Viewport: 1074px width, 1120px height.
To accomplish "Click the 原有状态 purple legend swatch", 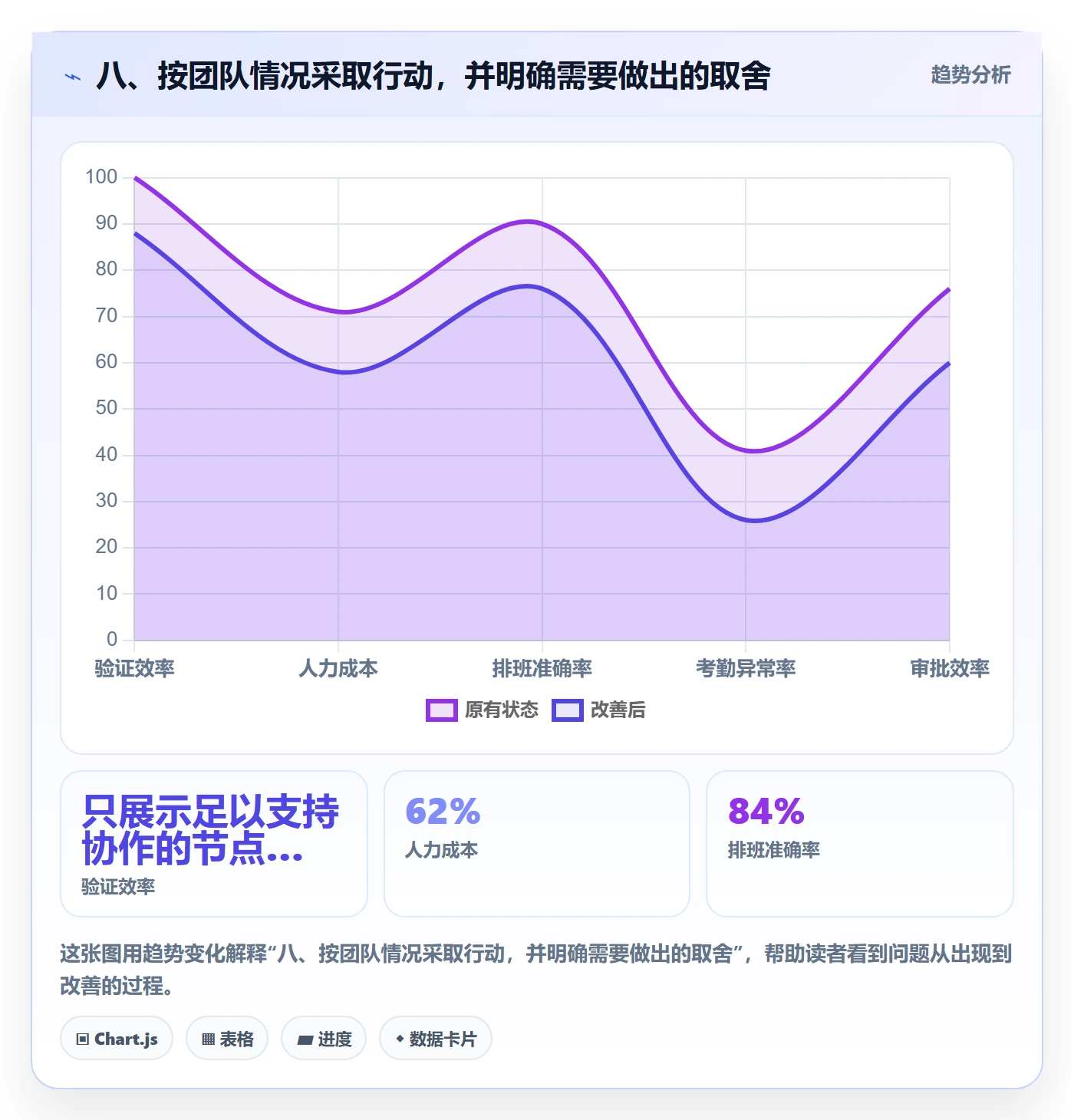I will click(x=442, y=710).
